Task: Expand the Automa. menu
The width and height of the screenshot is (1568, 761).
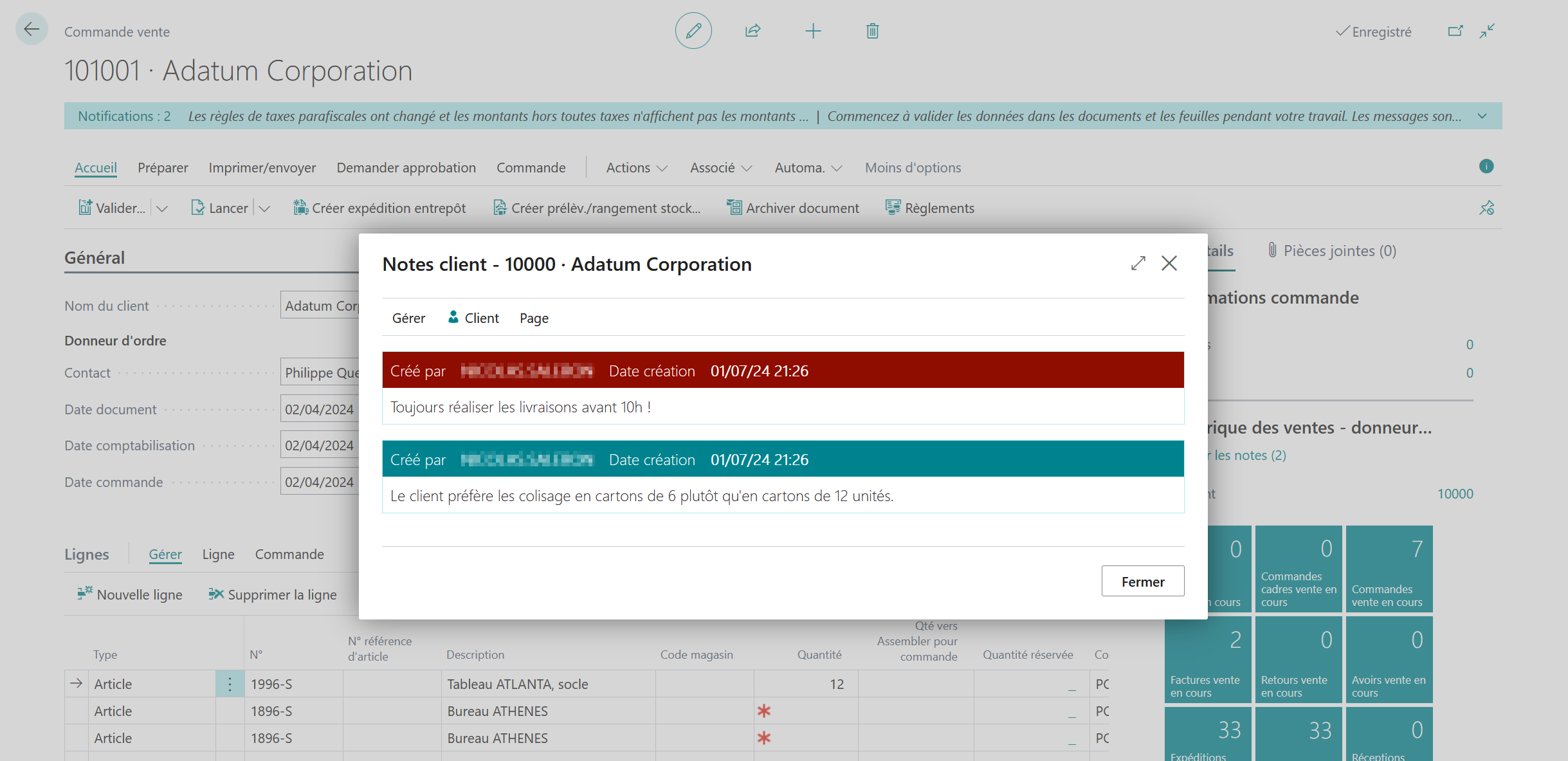Action: (808, 168)
